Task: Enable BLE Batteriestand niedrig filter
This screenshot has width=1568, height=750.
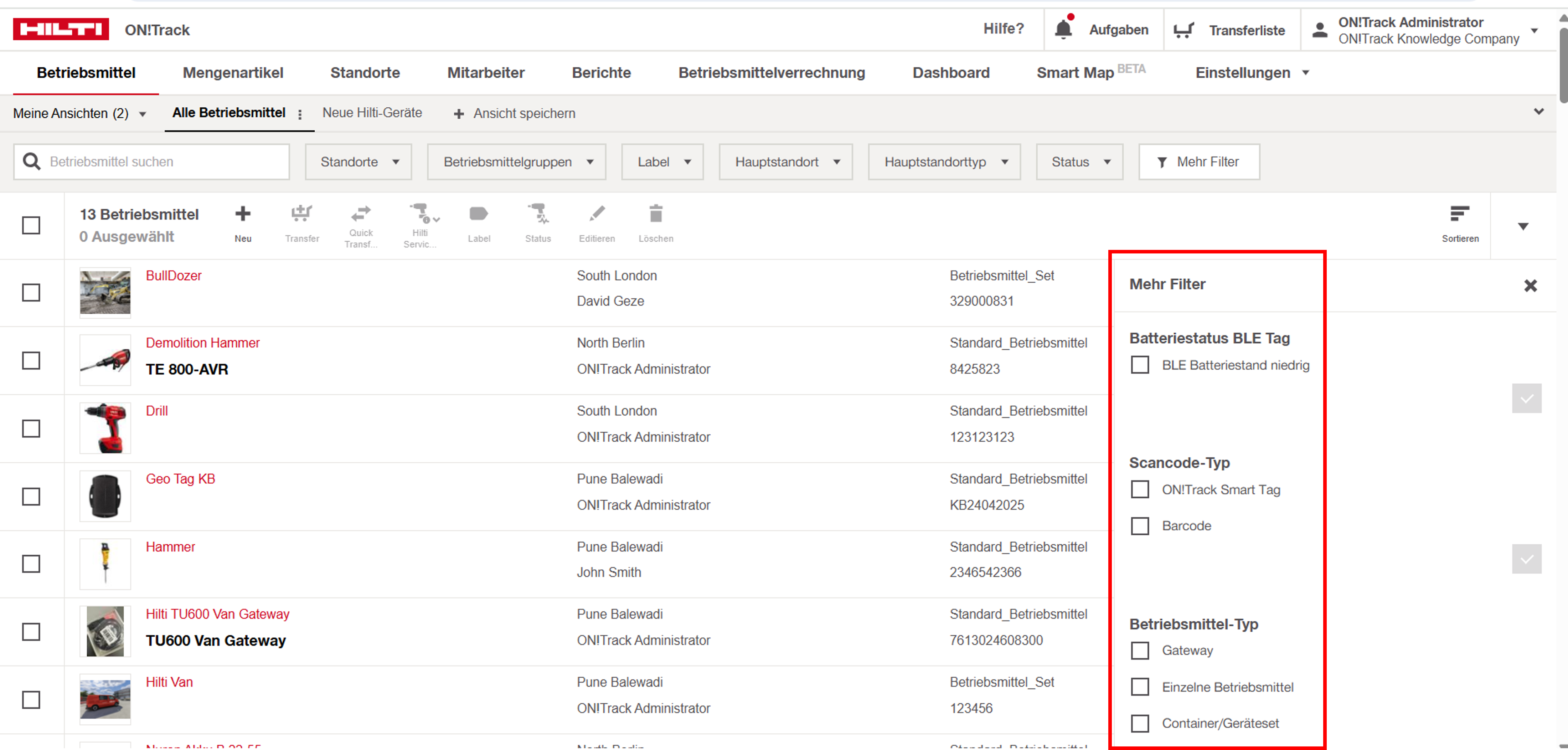Action: tap(1140, 365)
